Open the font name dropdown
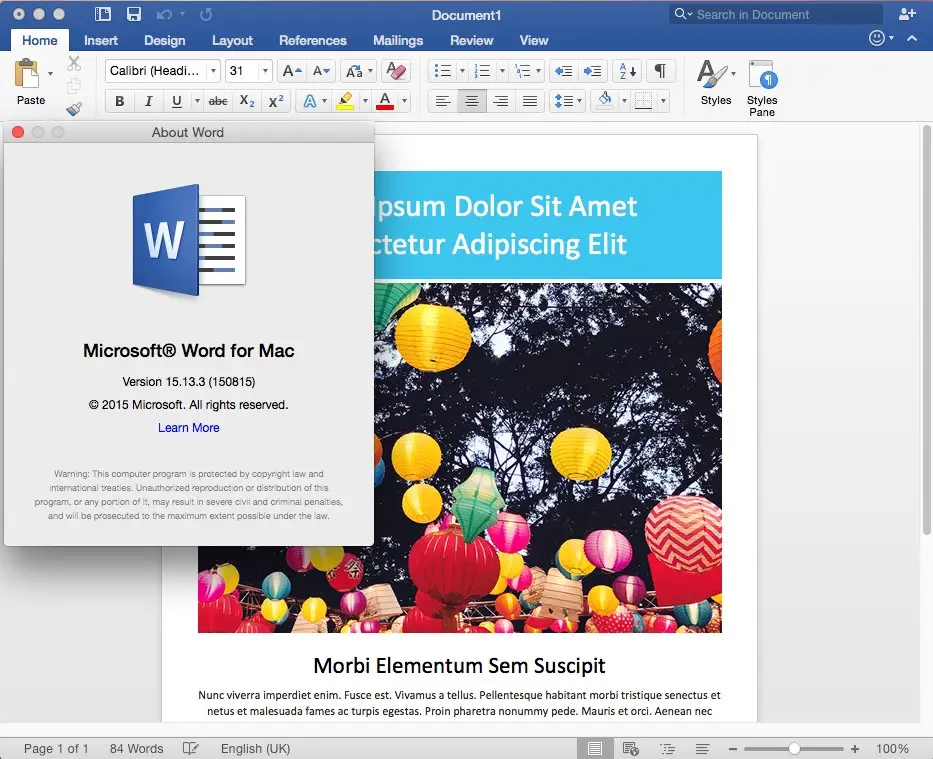The width and height of the screenshot is (933, 759). [x=213, y=71]
